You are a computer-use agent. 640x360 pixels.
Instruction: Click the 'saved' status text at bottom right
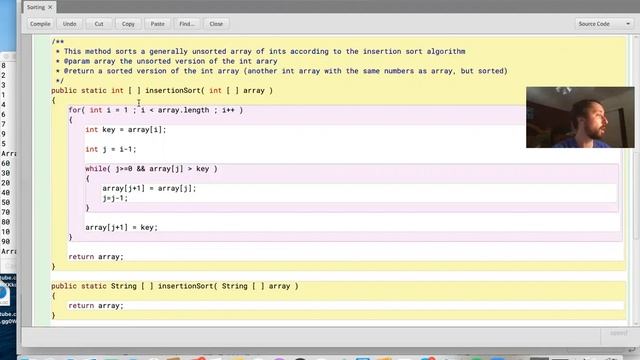[x=619, y=333]
